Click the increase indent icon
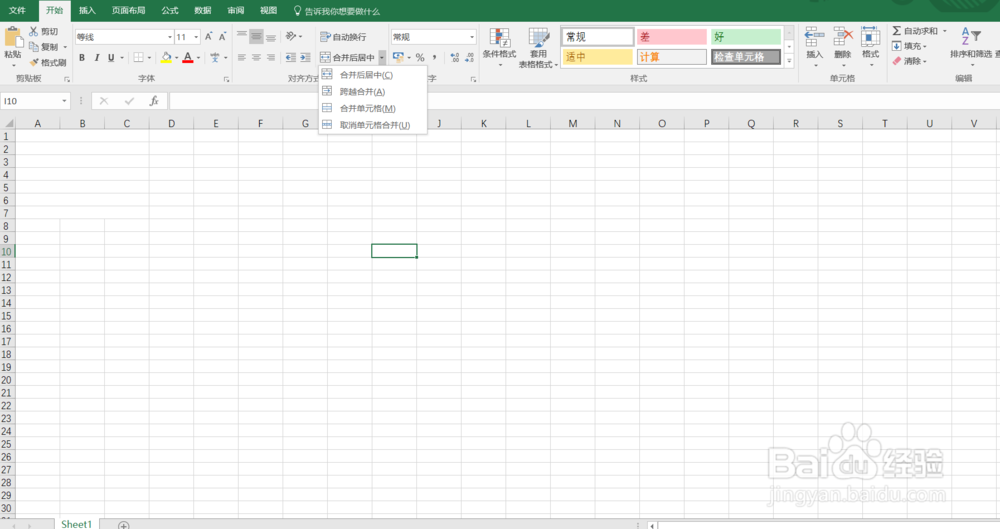 (x=305, y=57)
